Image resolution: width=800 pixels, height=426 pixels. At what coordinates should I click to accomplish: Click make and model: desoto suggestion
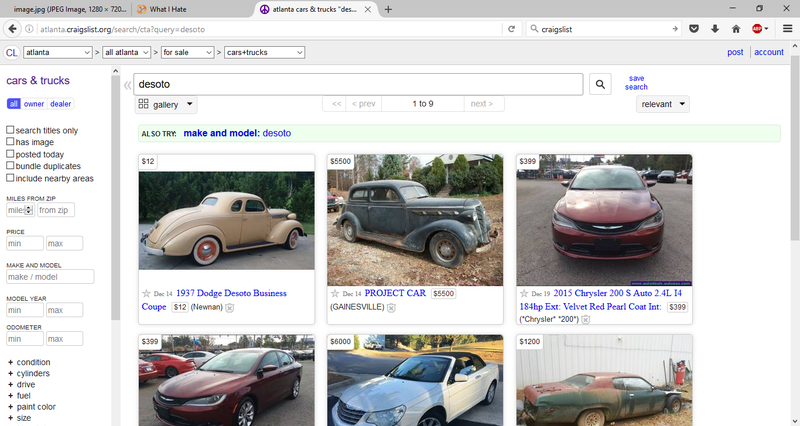tap(237, 133)
